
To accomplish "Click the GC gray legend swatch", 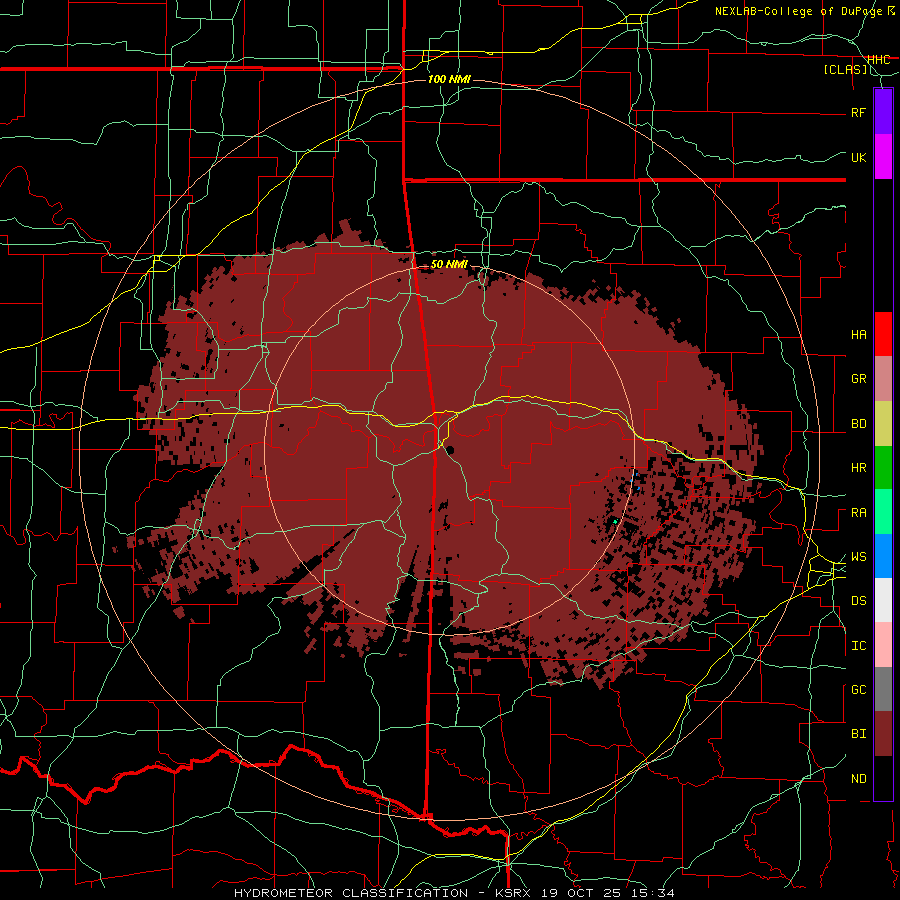I will tap(883, 689).
